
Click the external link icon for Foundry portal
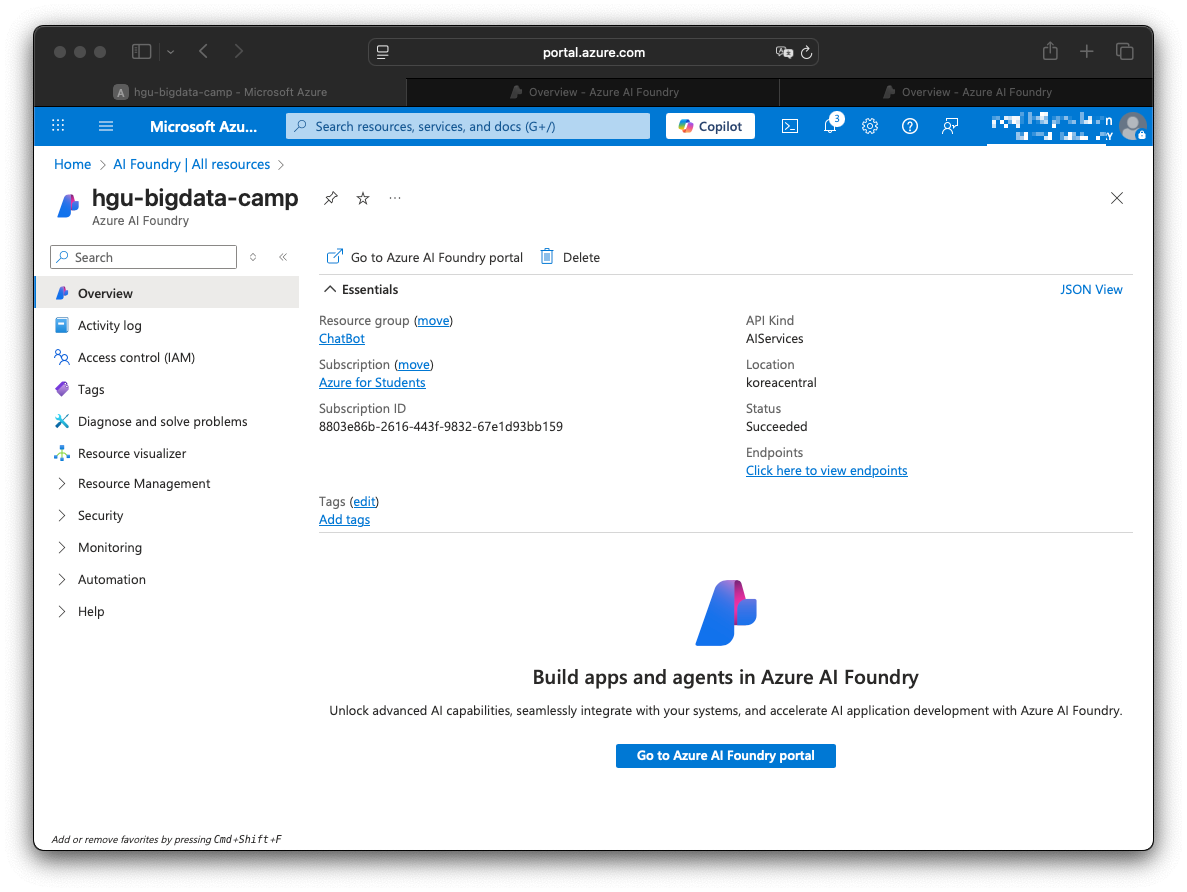(335, 257)
